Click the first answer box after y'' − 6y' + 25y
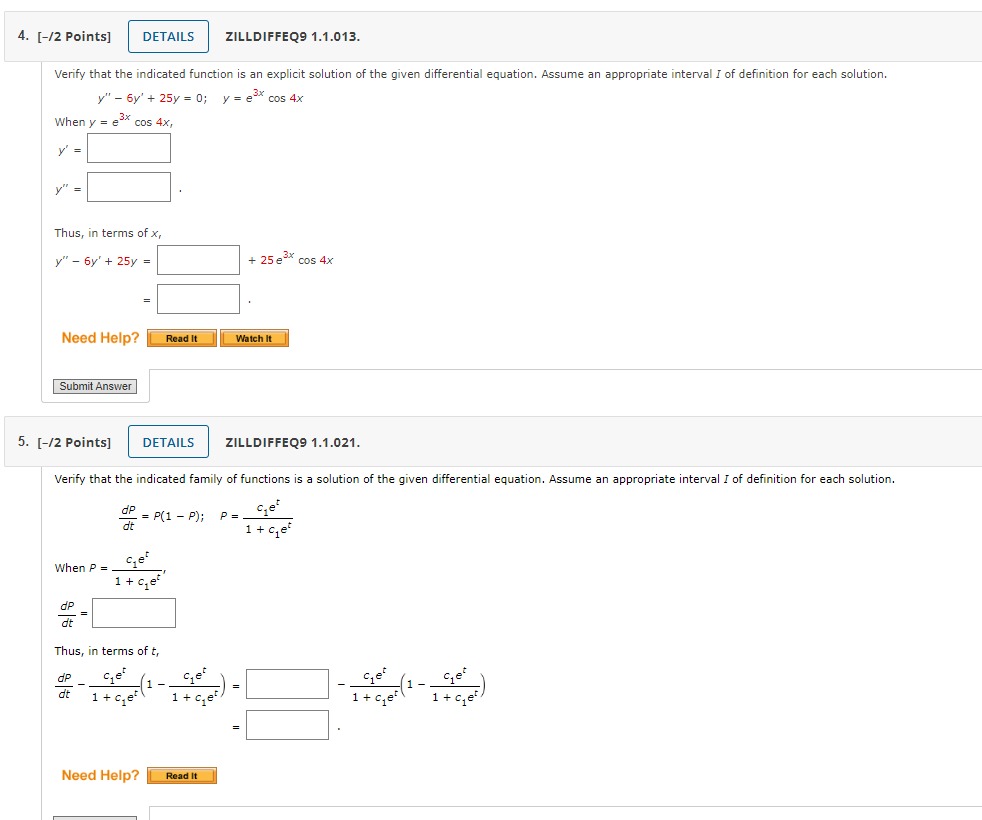The width and height of the screenshot is (982, 820). [197, 259]
